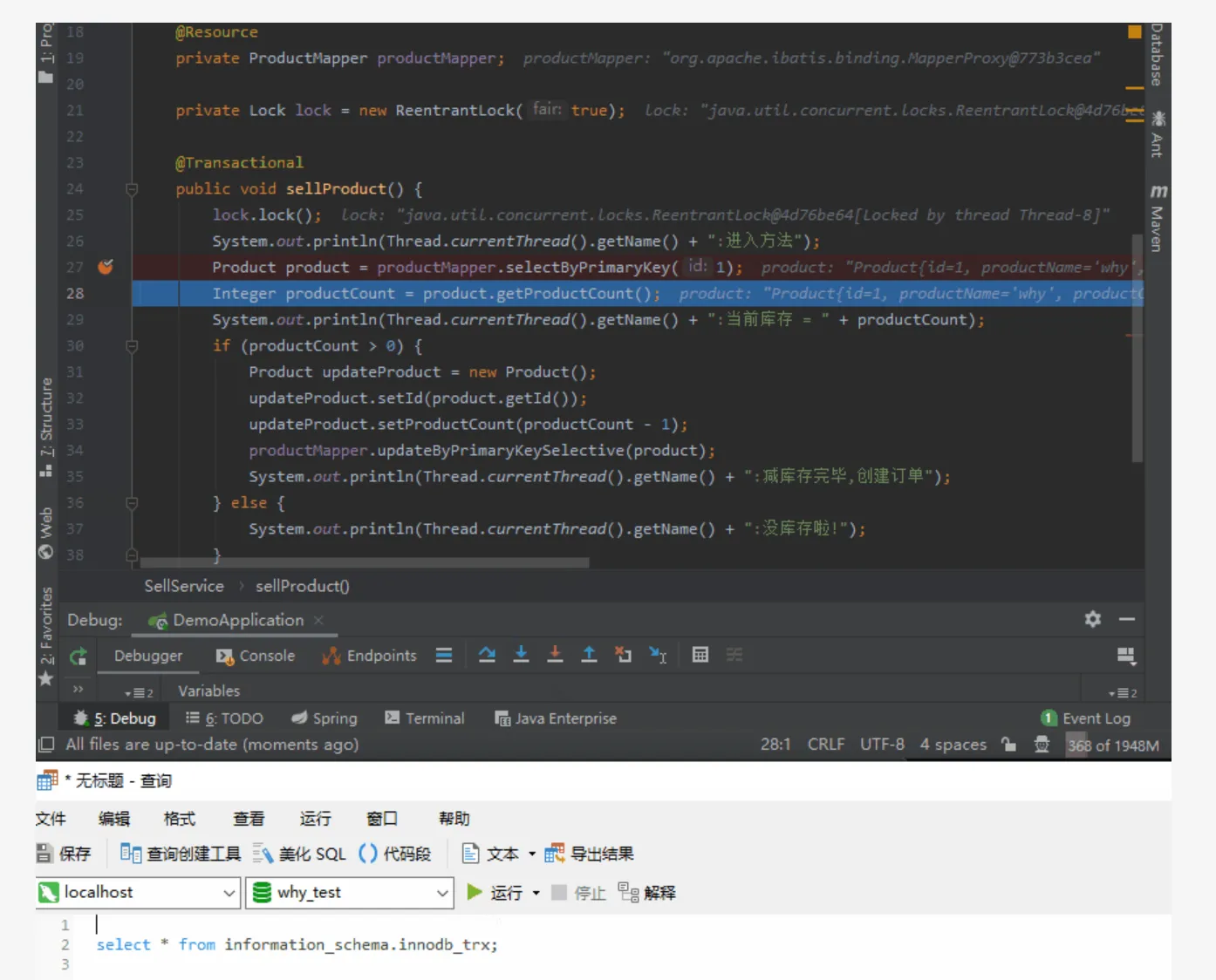Click Beautify SQL (美化 SQL)

coord(299,854)
